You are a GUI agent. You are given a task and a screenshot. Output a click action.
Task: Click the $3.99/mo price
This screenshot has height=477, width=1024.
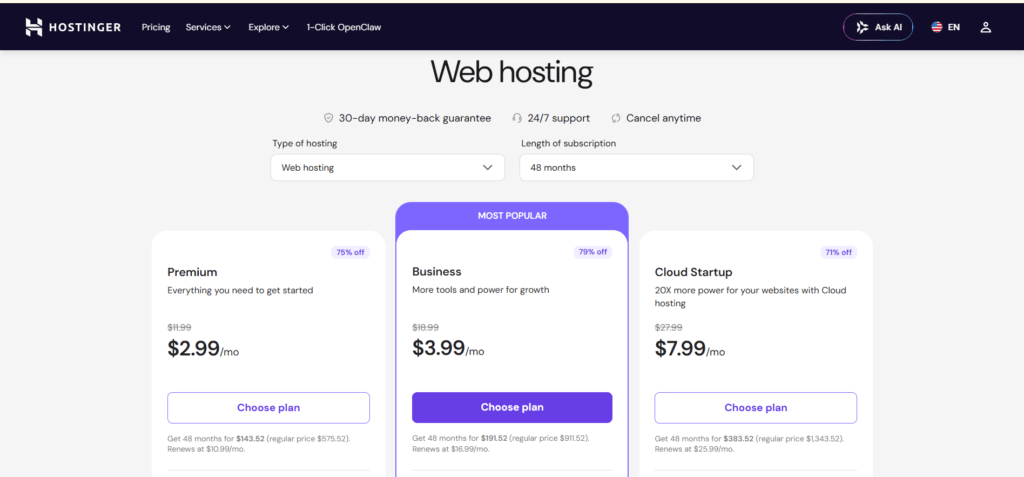coord(448,348)
